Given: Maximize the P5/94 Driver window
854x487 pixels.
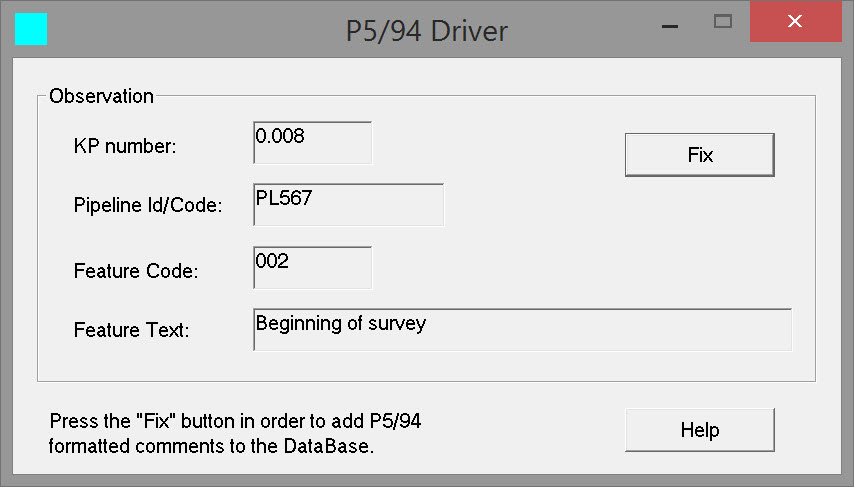Looking at the screenshot, I should [722, 21].
